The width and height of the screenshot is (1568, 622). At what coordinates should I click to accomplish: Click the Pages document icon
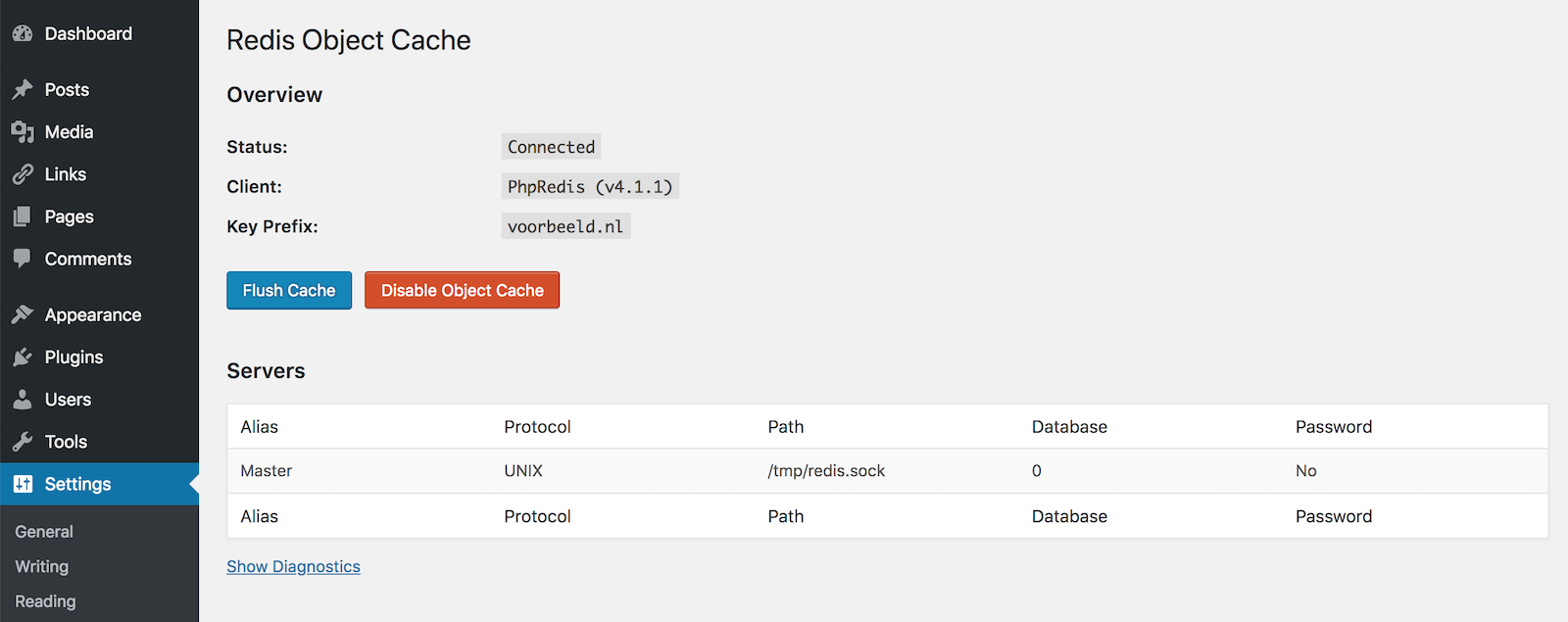point(23,216)
